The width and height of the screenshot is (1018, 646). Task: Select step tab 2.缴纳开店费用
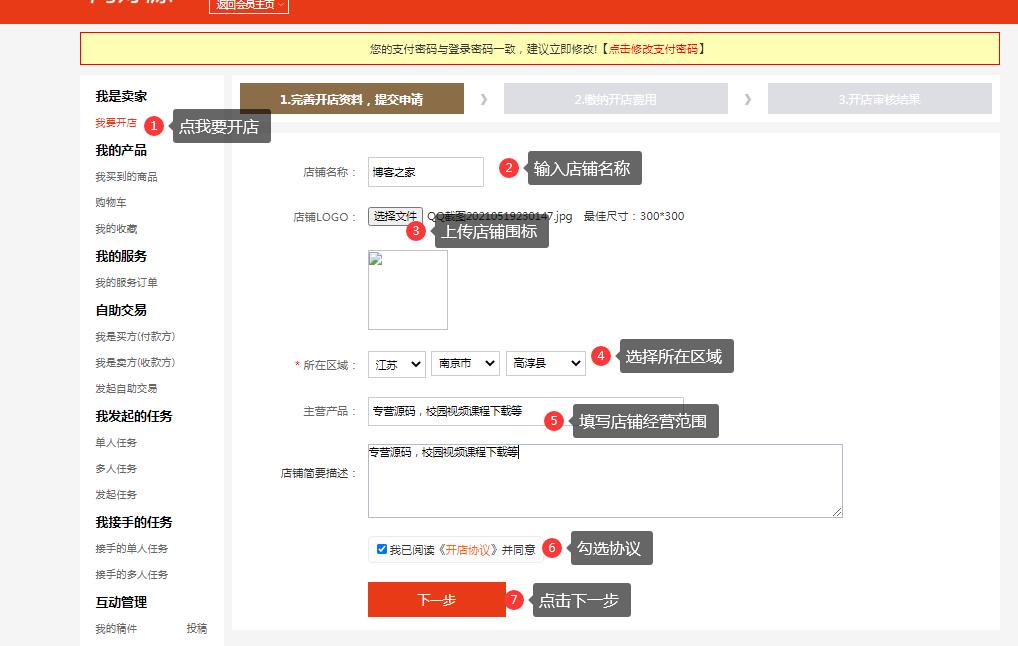click(615, 99)
